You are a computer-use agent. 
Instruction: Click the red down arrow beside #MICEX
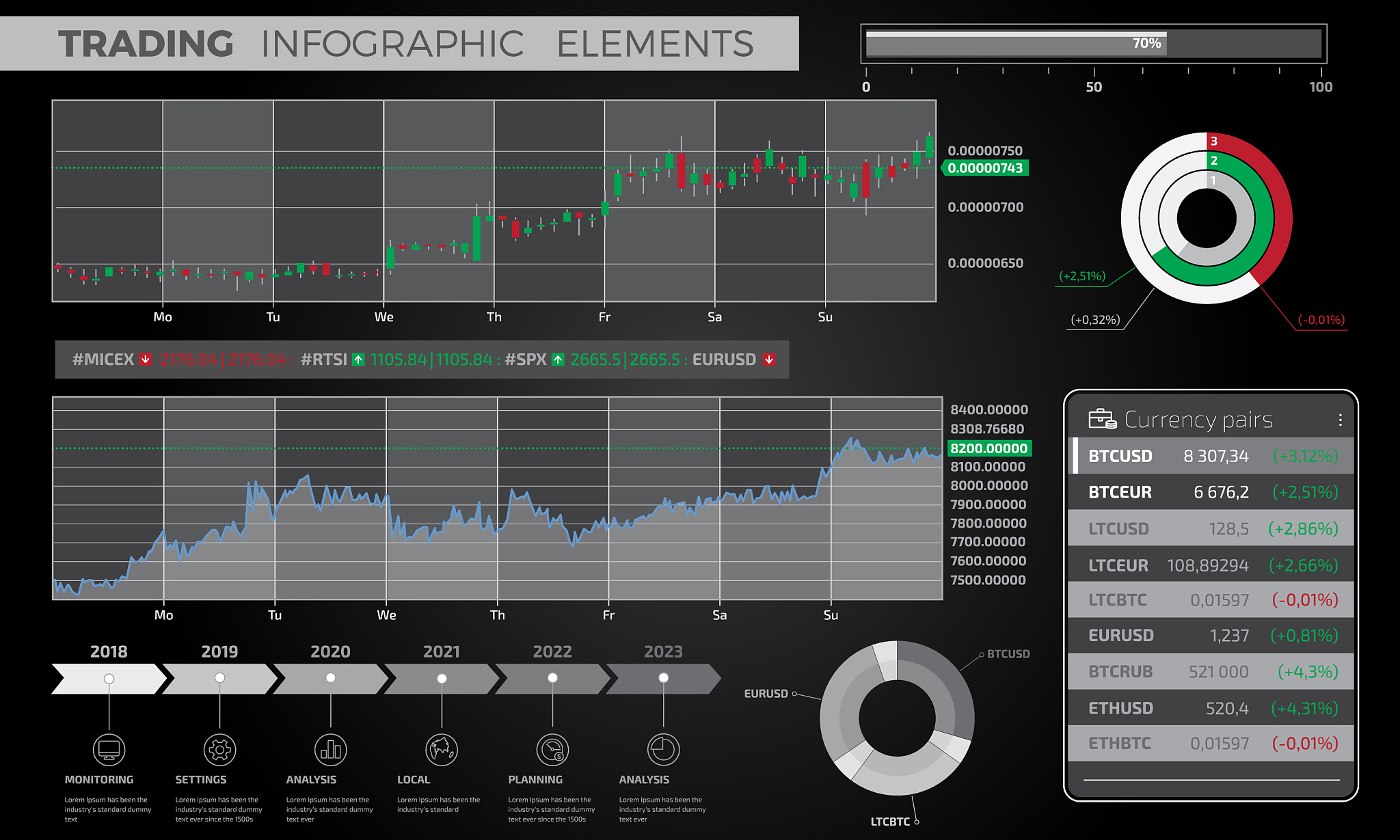[146, 360]
